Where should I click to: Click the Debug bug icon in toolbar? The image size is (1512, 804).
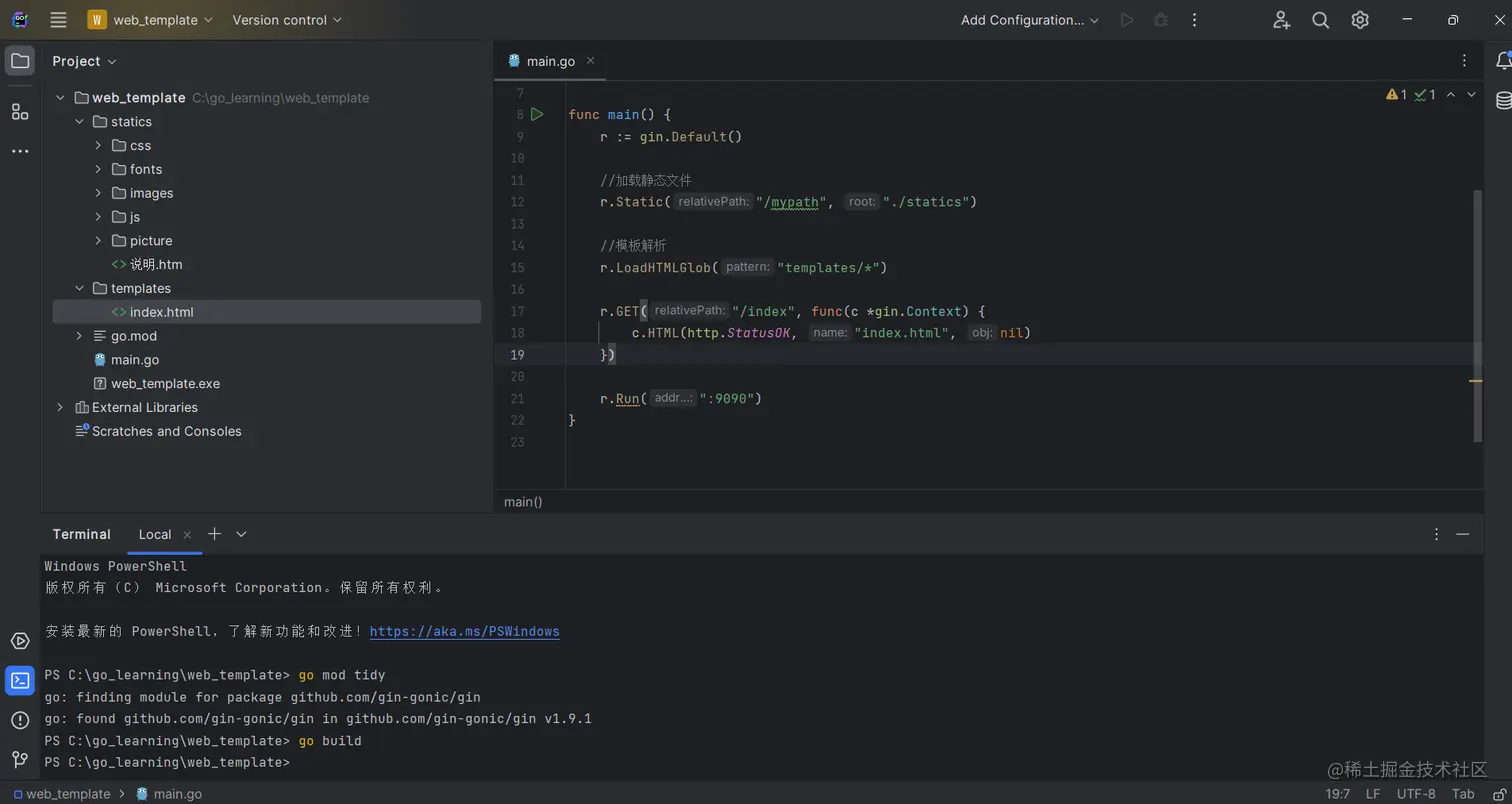tap(1161, 20)
